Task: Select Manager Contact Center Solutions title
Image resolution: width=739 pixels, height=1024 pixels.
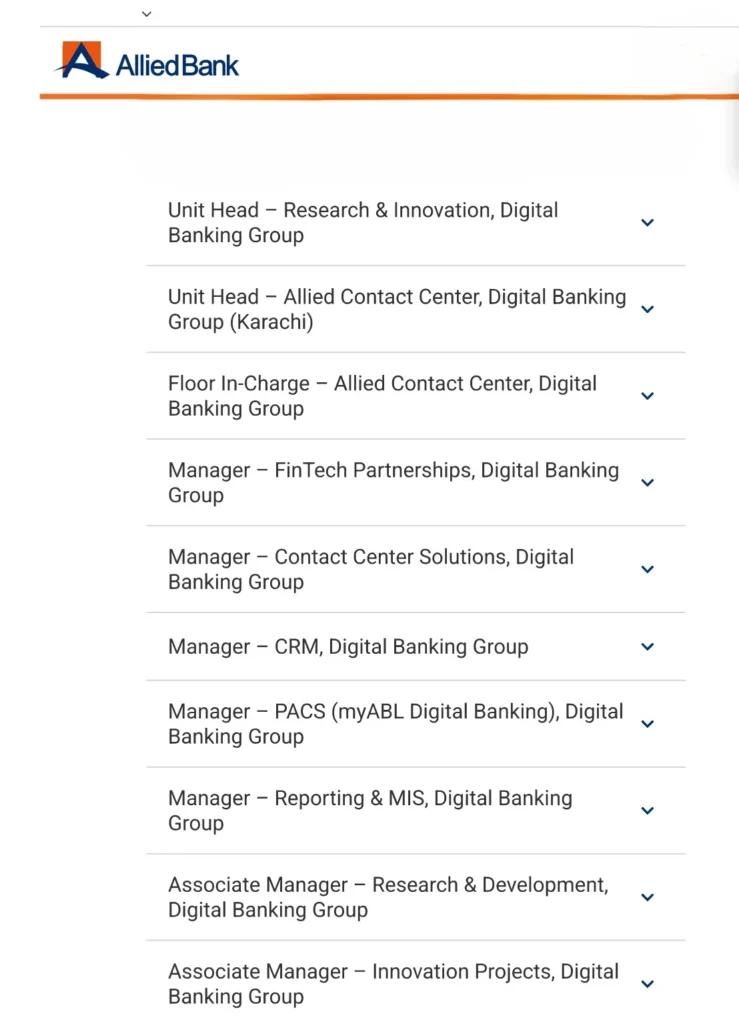Action: 370,569
